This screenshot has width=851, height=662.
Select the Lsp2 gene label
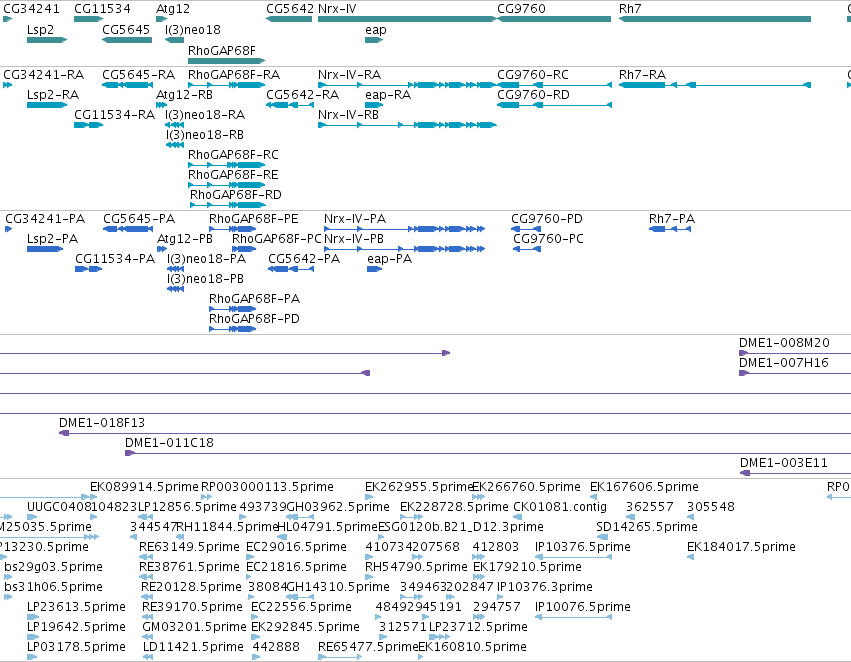coord(40,29)
